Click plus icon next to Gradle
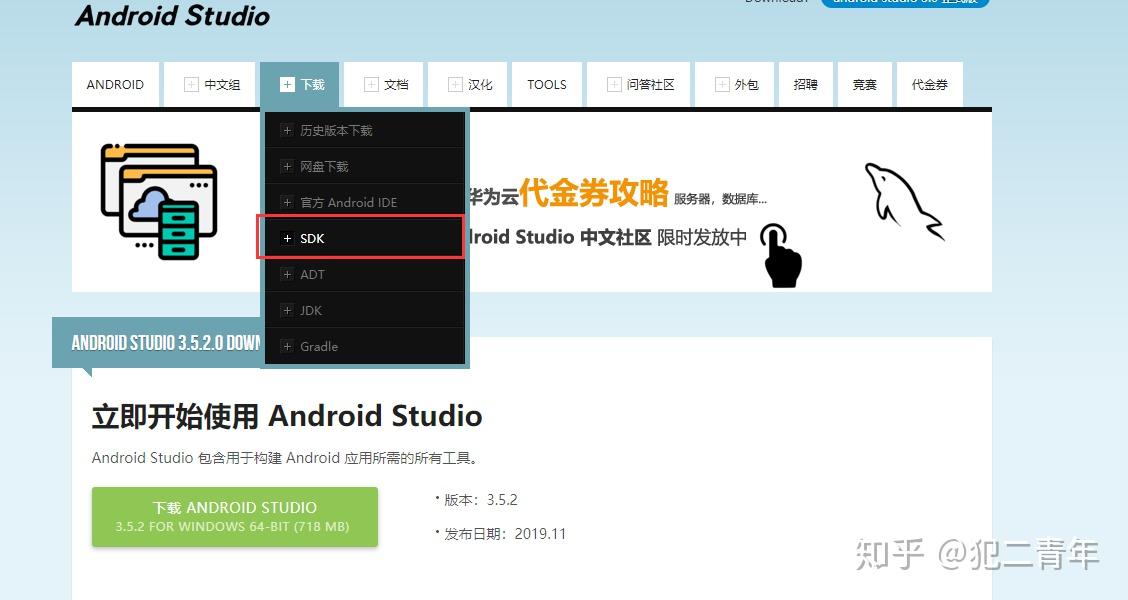Screen dimensions: 1128x600 [x=287, y=346]
